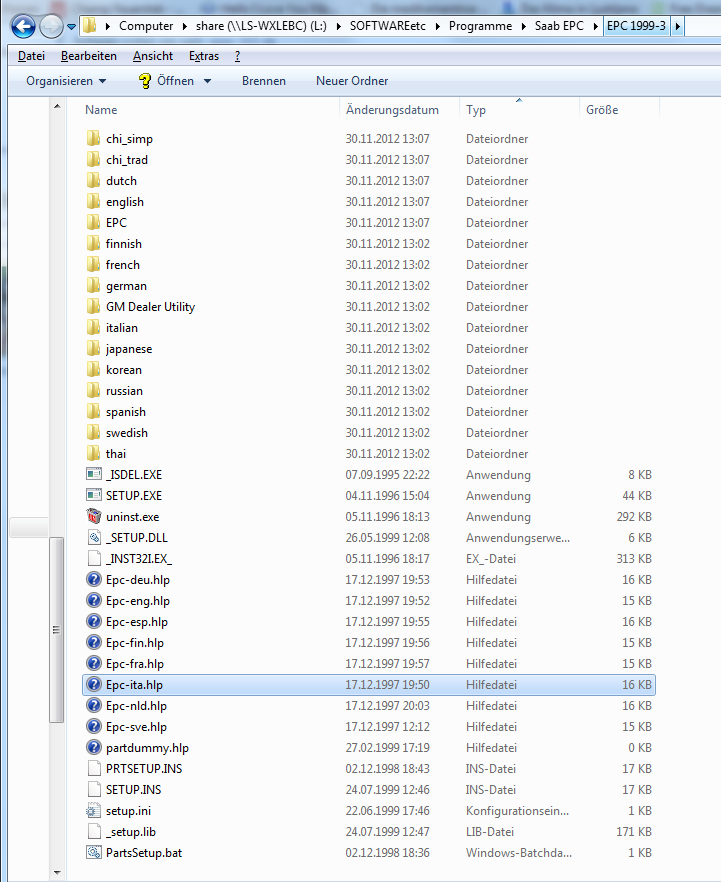Click the english folder icon

(x=93, y=201)
